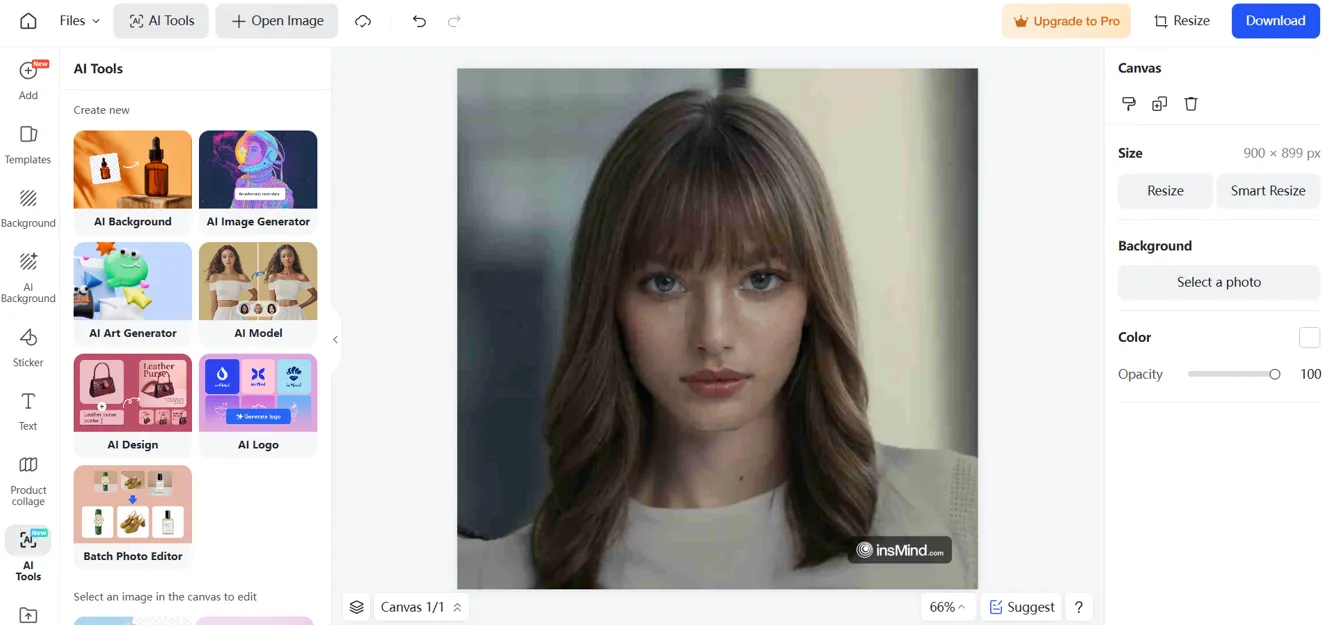Screen dimensions: 1322x625
Task: Adjust the Opacity slider handle
Action: coord(1274,374)
